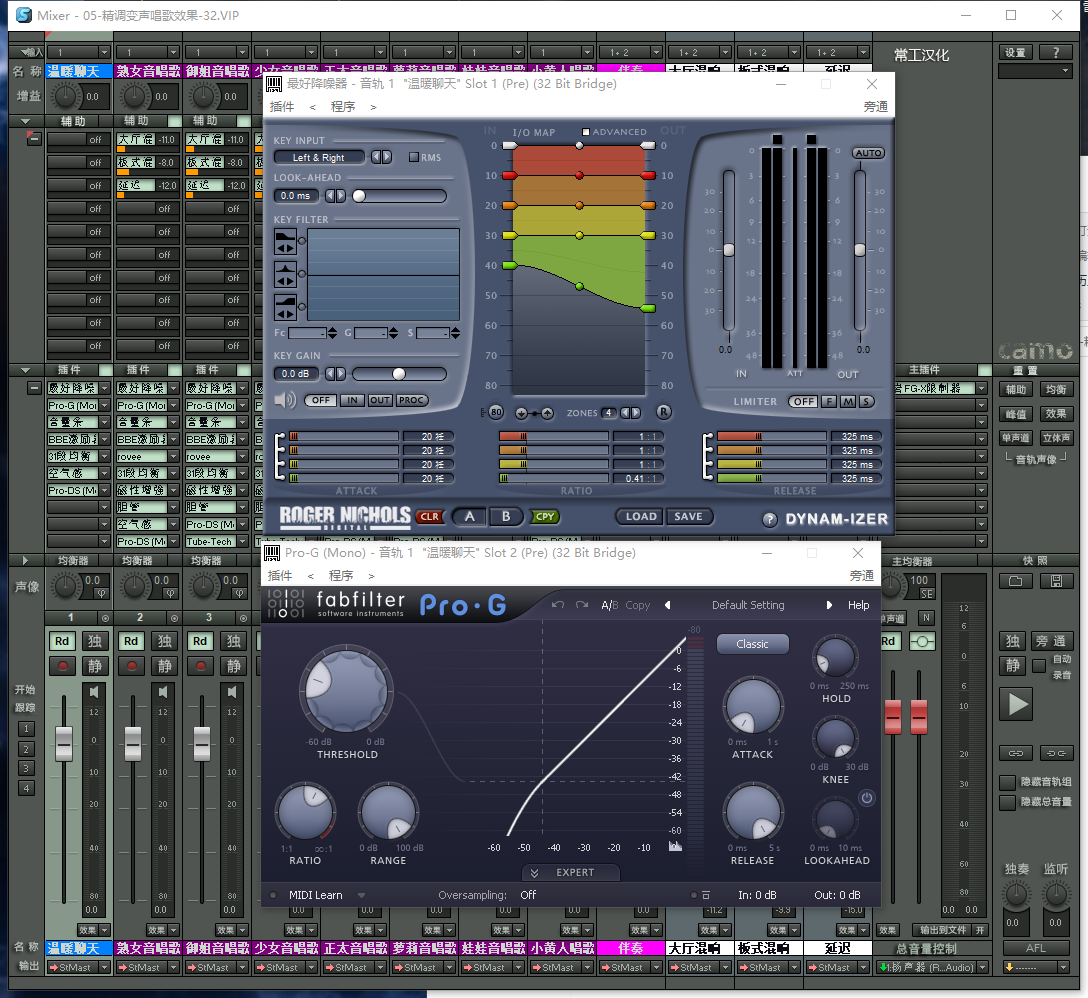Image resolution: width=1088 pixels, height=998 pixels.
Task: Invert phase on channel 1 pan section
Action: 101,593
